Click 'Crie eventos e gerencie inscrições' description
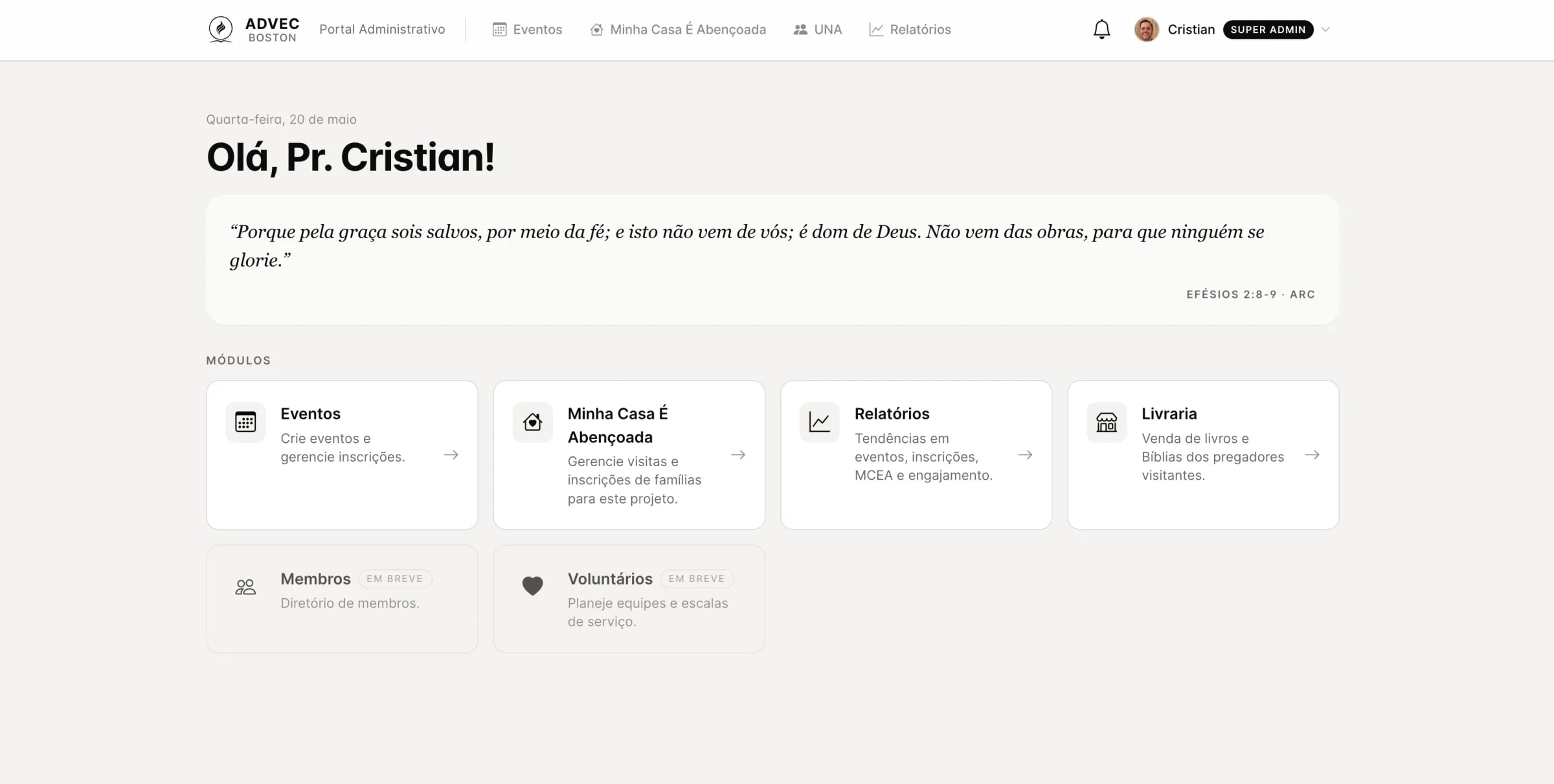Viewport: 1554px width, 784px height. point(343,447)
